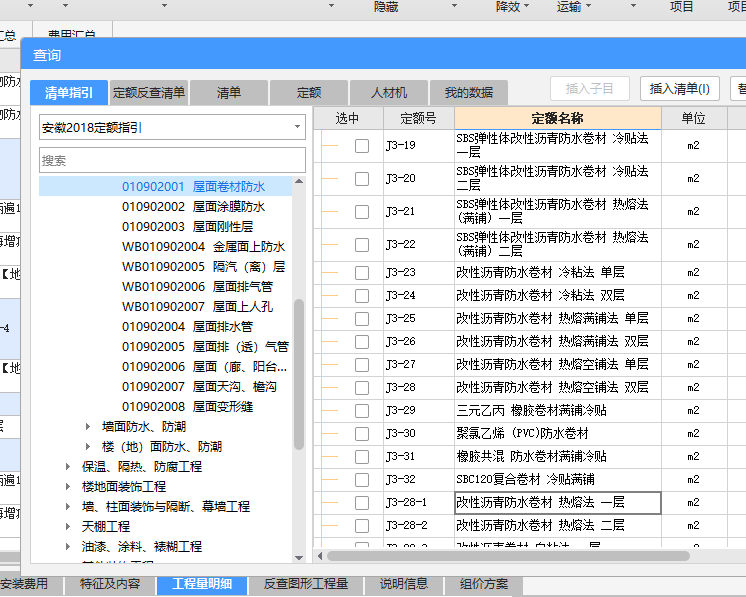The image size is (746, 597).
Task: Enable the J3-25 checkbox
Action: (362, 319)
